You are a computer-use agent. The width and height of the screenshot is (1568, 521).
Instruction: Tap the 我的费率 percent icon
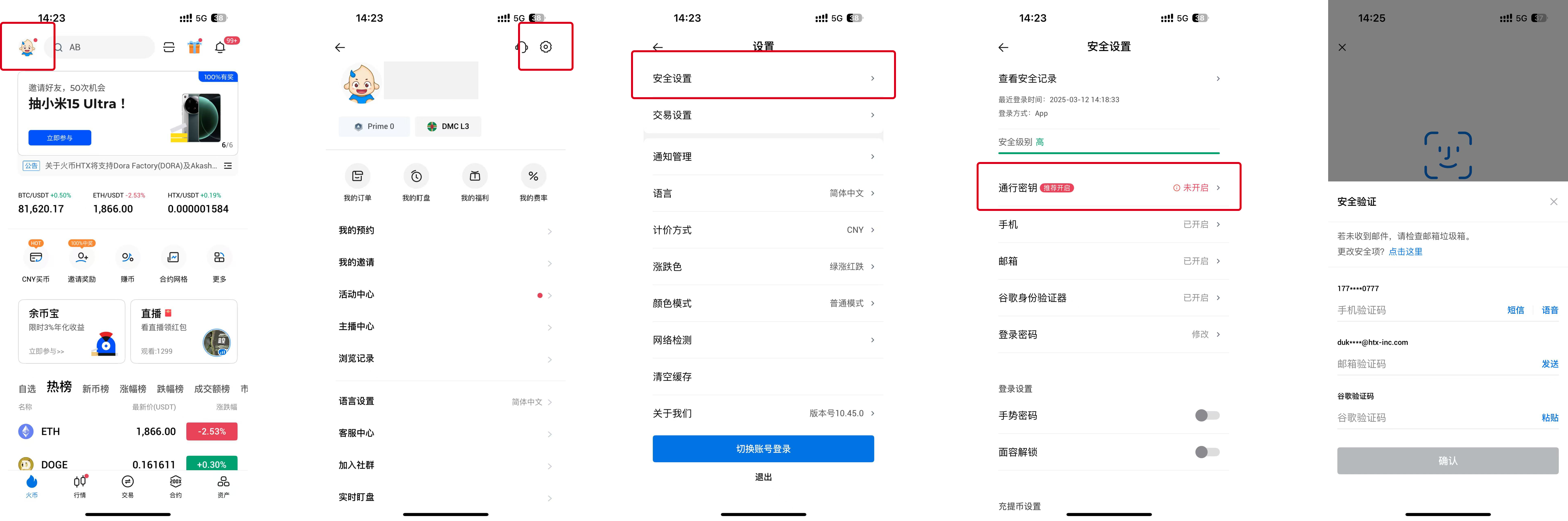pos(533,177)
